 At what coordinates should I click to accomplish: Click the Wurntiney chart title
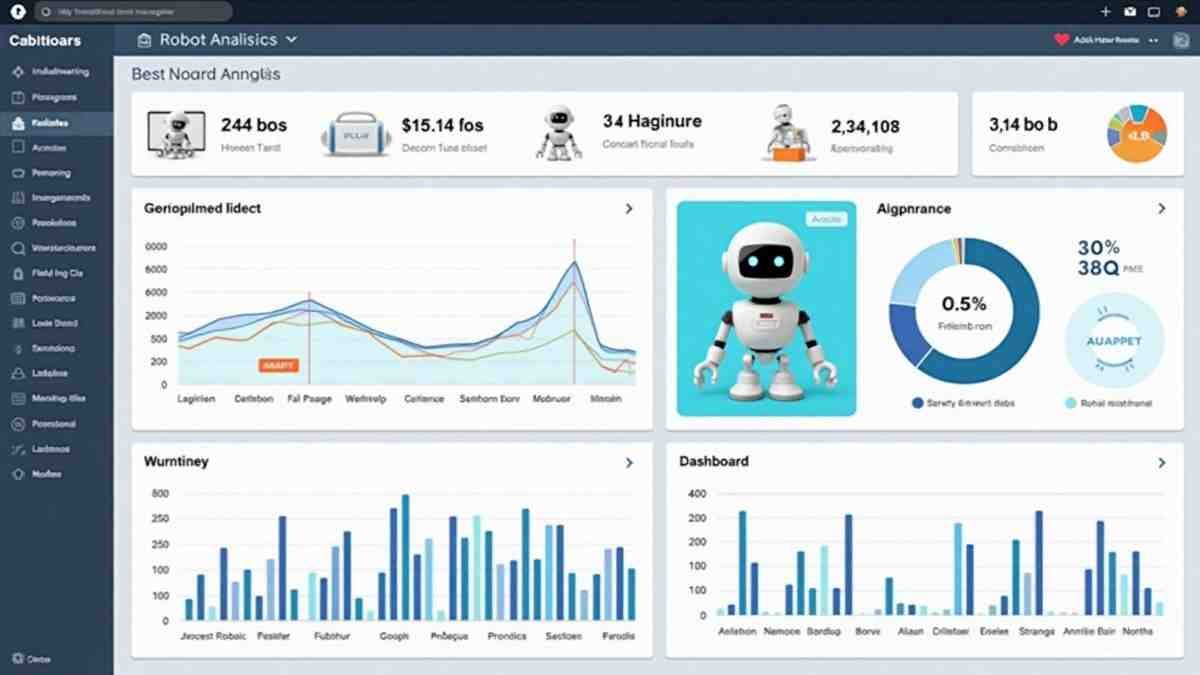176,462
